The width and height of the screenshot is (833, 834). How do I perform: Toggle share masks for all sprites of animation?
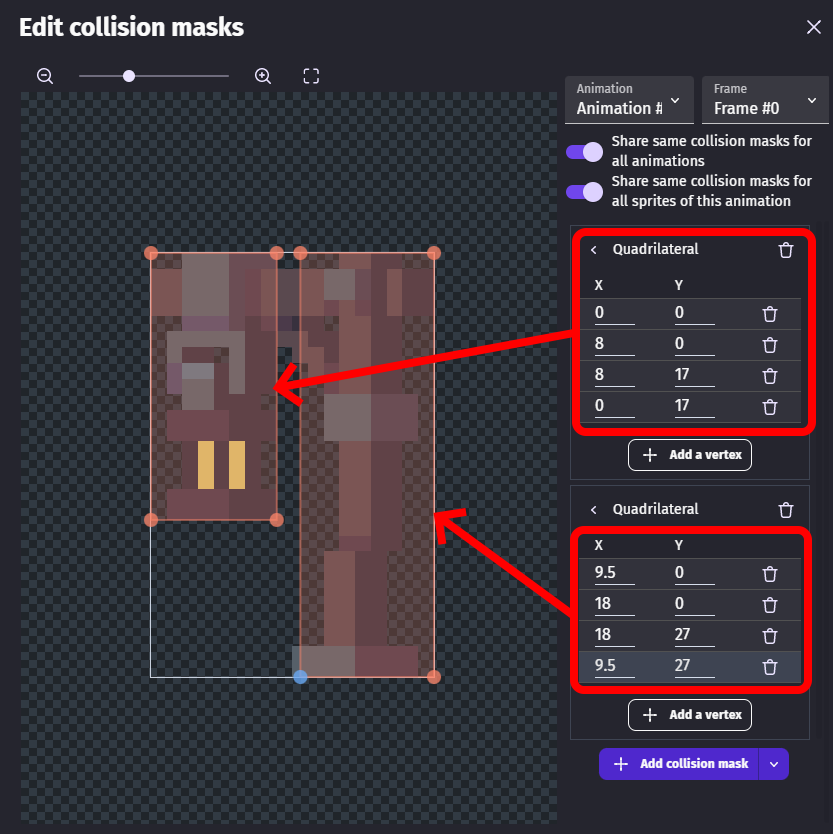pyautogui.click(x=584, y=192)
